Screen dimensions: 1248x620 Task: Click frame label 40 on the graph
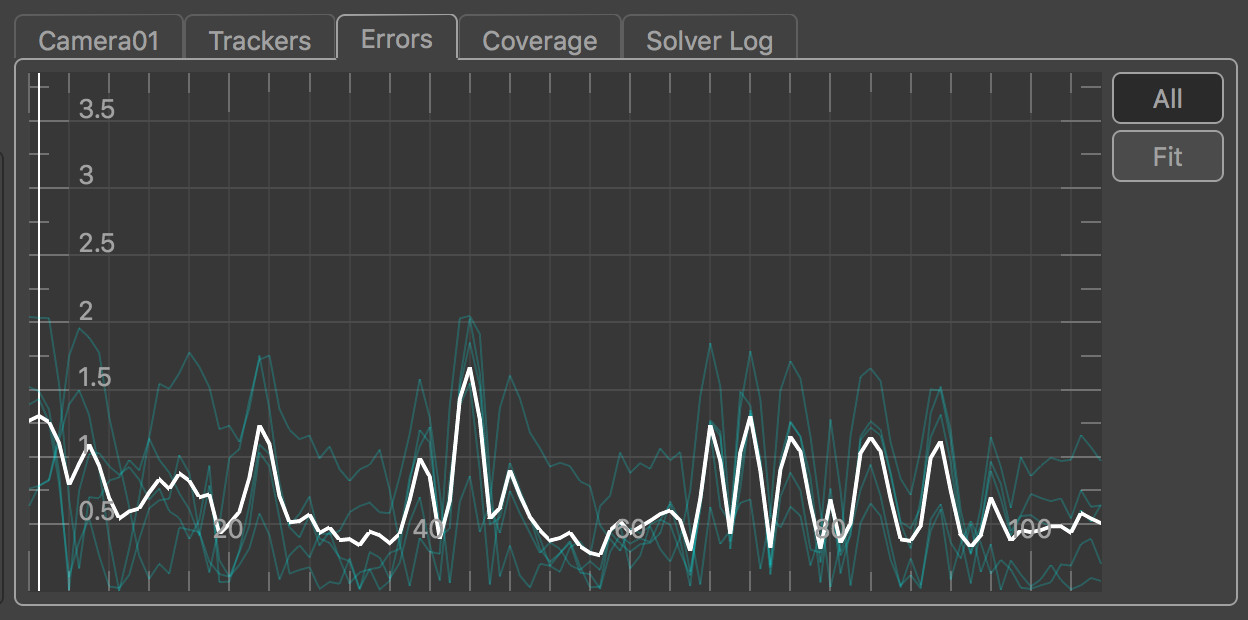pos(428,528)
